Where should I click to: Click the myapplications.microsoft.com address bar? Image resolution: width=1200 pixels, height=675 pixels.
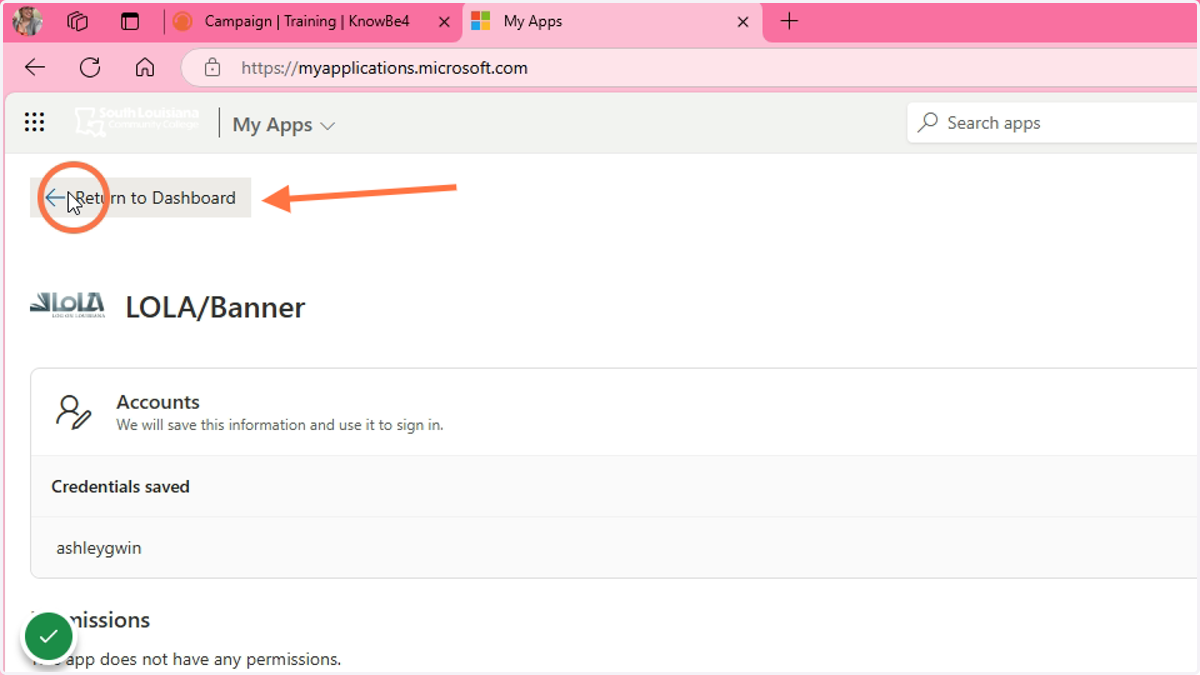[x=690, y=68]
